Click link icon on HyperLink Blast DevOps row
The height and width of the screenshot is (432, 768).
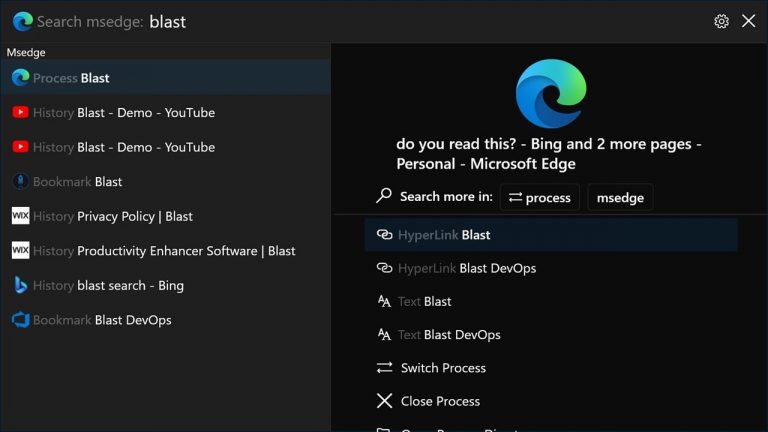click(384, 268)
